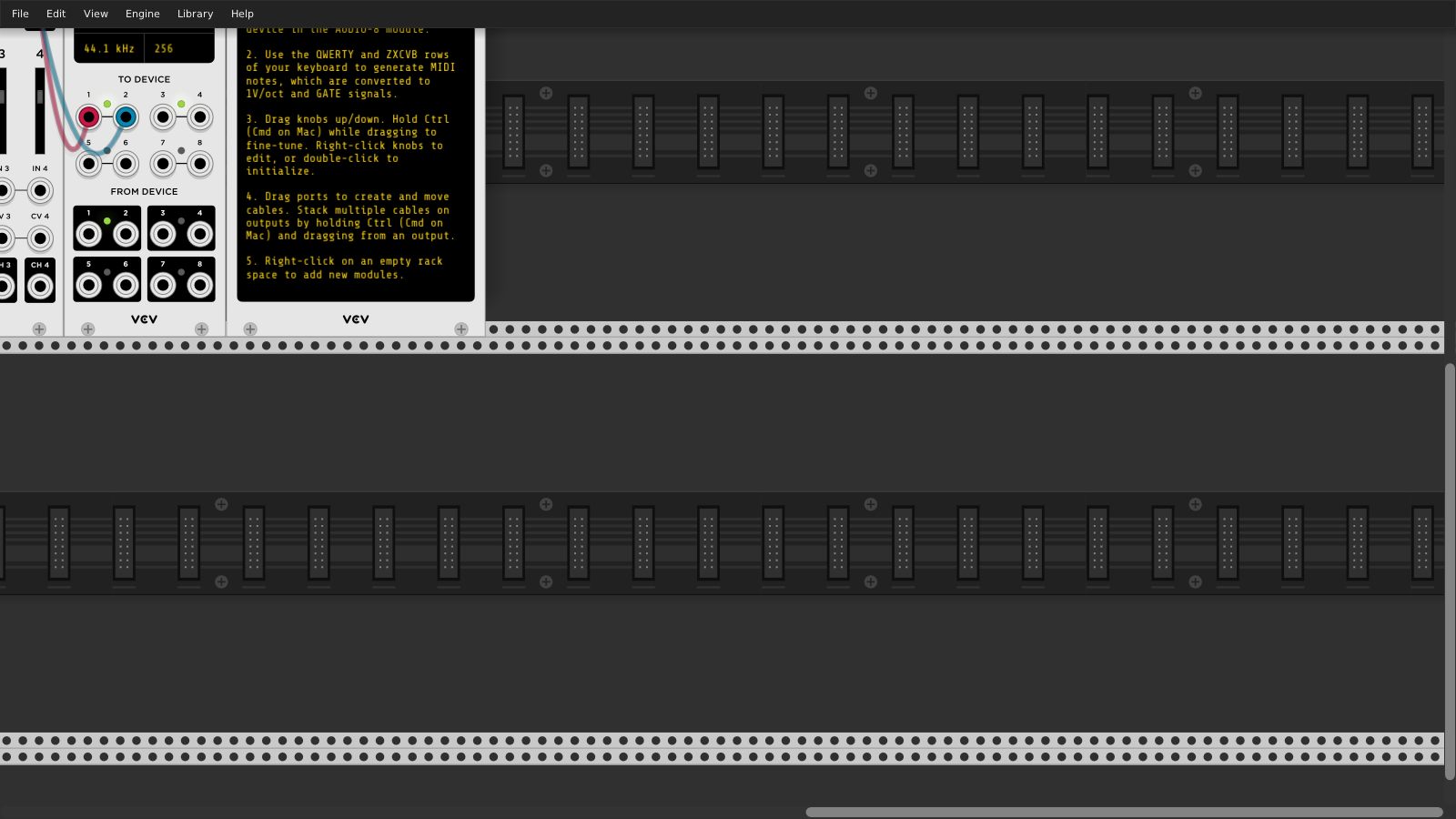Open the View menu

pyautogui.click(x=96, y=14)
